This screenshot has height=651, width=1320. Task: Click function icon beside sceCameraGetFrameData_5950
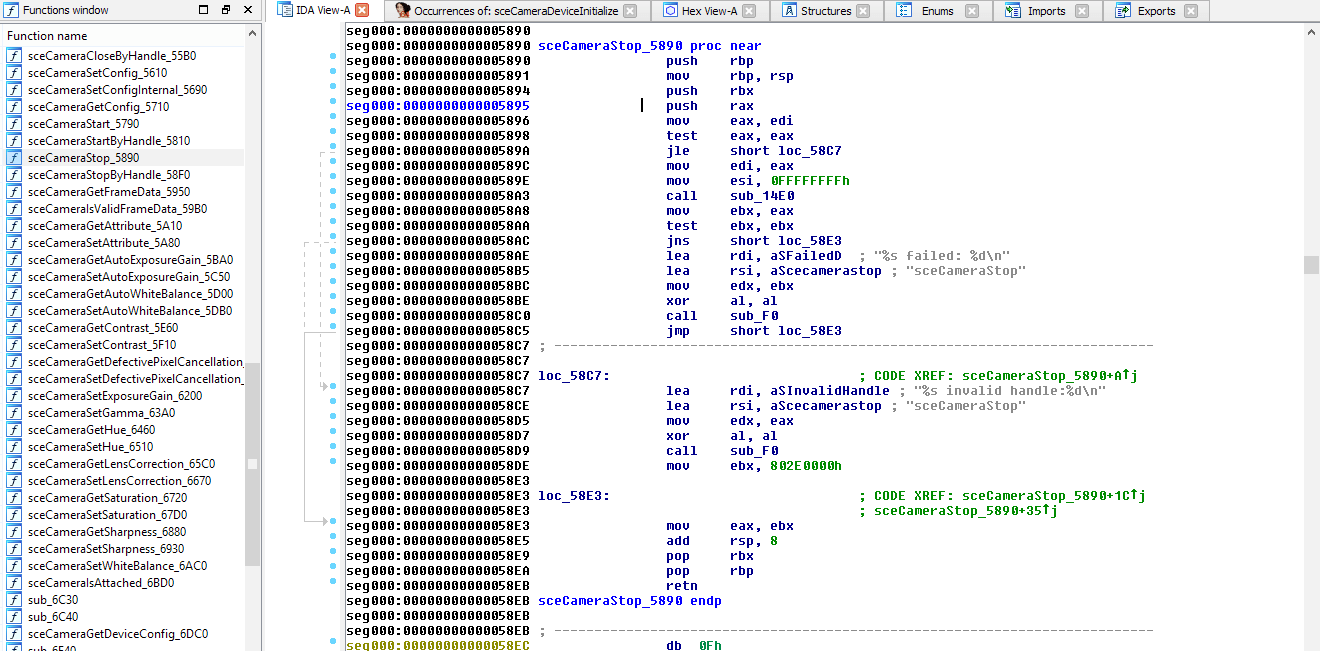tap(14, 192)
